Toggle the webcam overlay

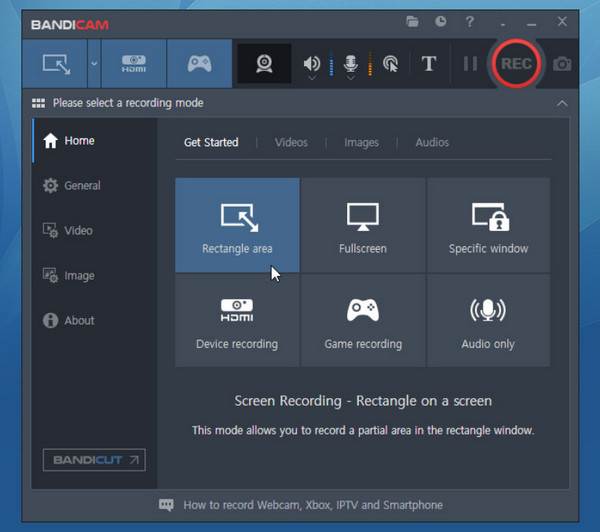264,64
